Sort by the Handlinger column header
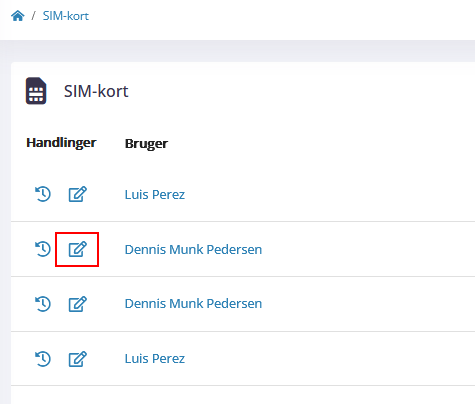 [x=61, y=143]
